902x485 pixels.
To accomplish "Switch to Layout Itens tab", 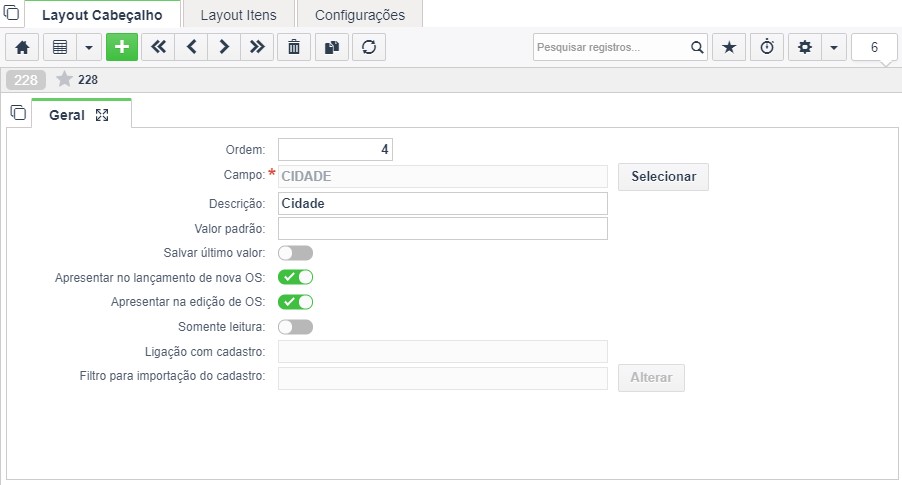I will [238, 15].
